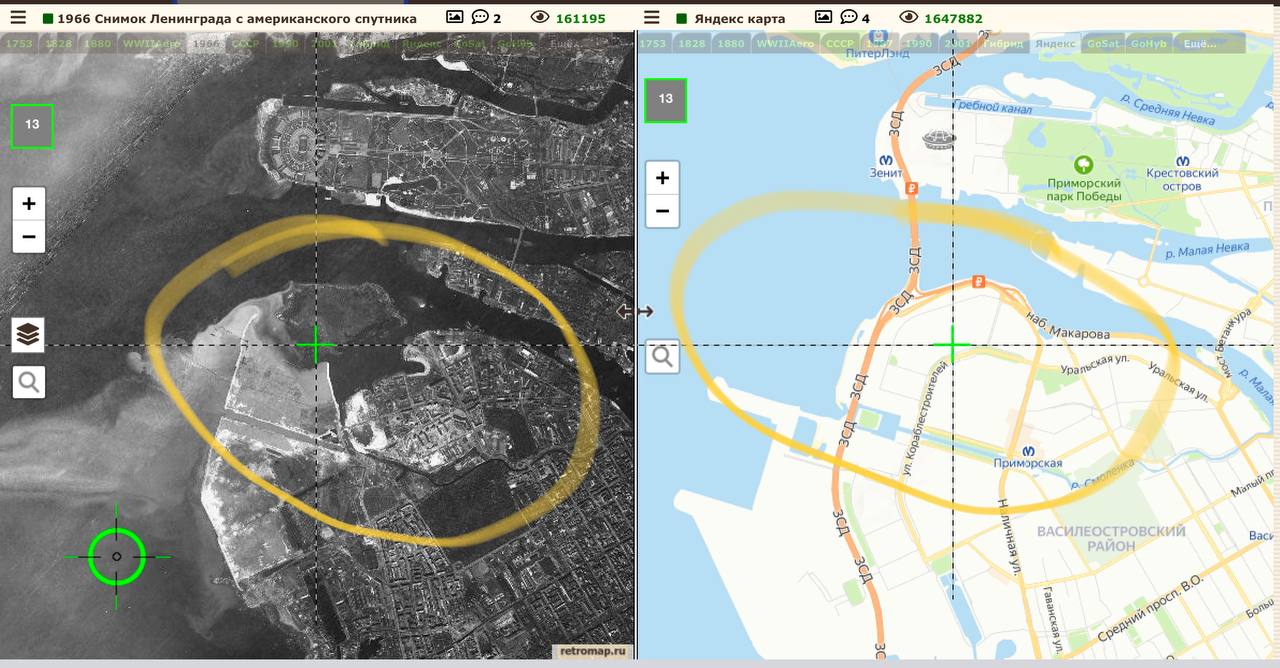This screenshot has width=1280, height=668.
Task: Open the image gallery icon in the Яндекс карта header
Action: click(x=824, y=17)
